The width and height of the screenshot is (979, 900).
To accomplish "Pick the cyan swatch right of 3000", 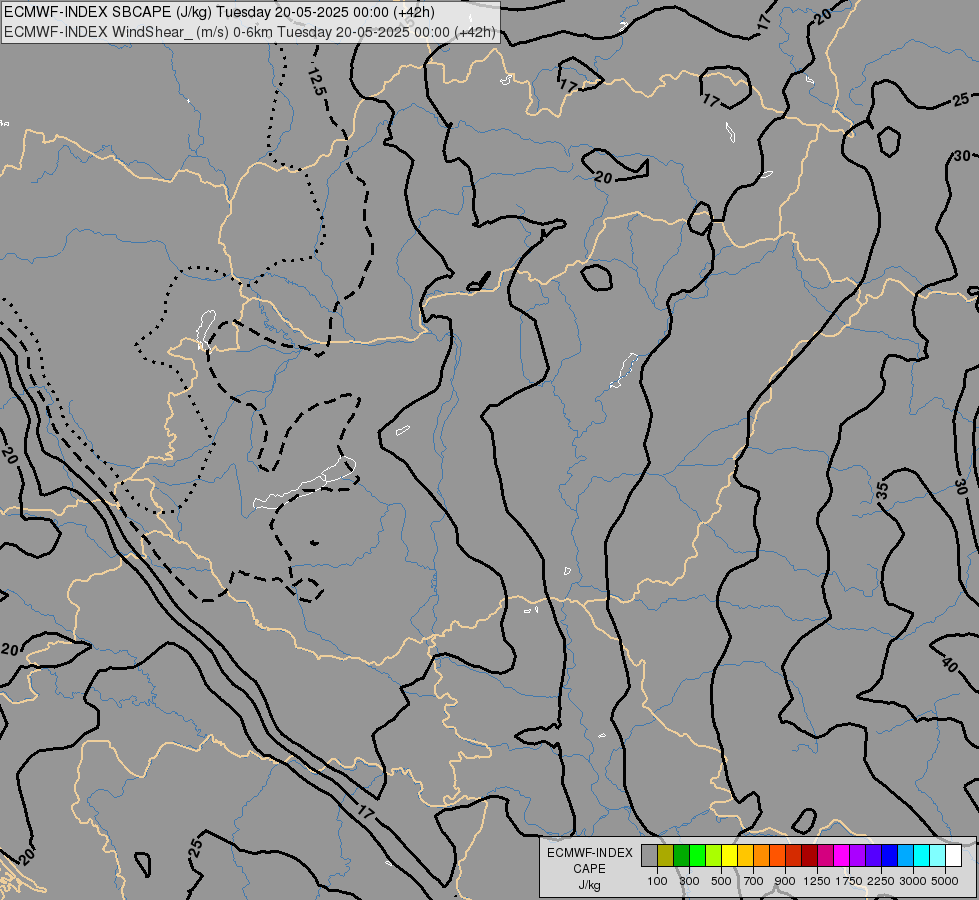I will [x=922, y=856].
